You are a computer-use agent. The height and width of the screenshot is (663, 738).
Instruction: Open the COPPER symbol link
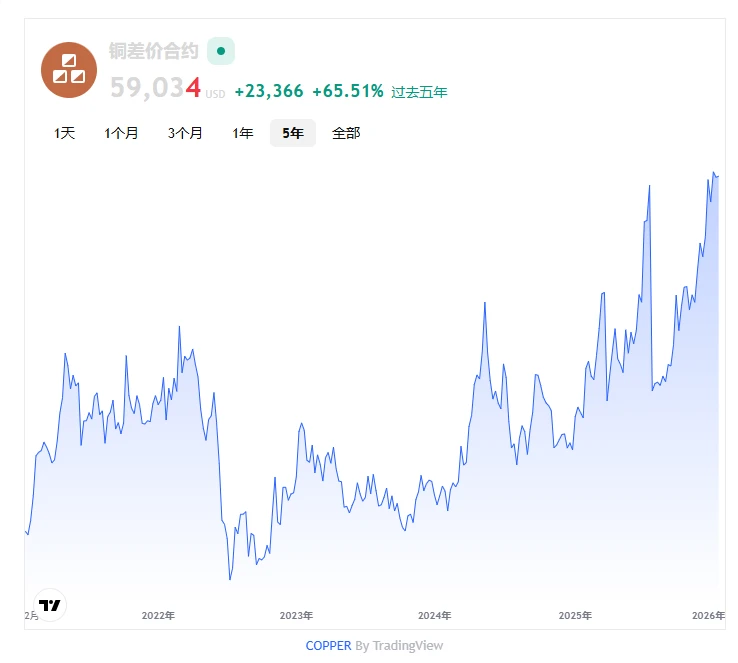click(329, 646)
